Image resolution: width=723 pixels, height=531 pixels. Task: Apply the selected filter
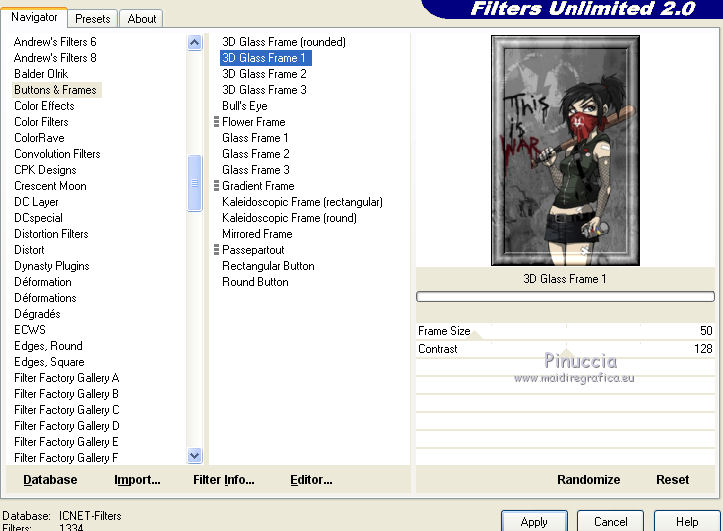[534, 521]
